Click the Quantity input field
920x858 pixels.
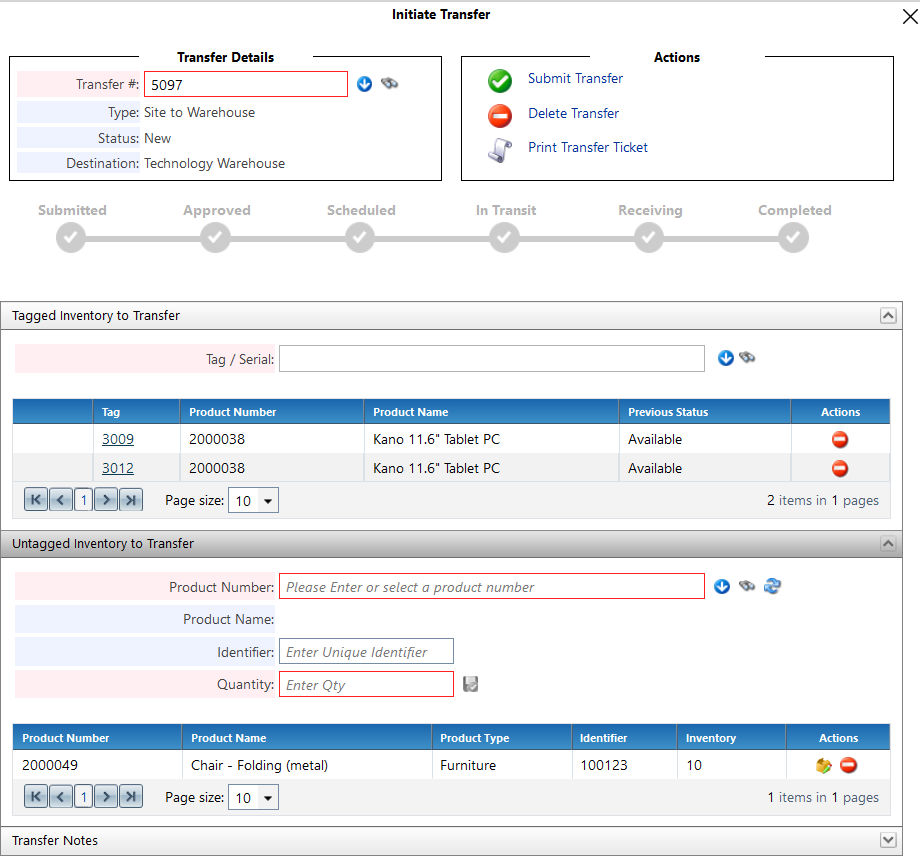point(366,684)
